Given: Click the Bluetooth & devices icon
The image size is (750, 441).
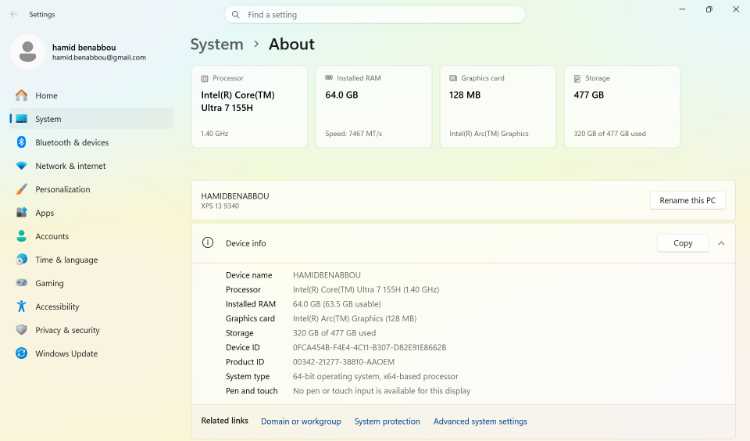Looking at the screenshot, I should [x=22, y=142].
